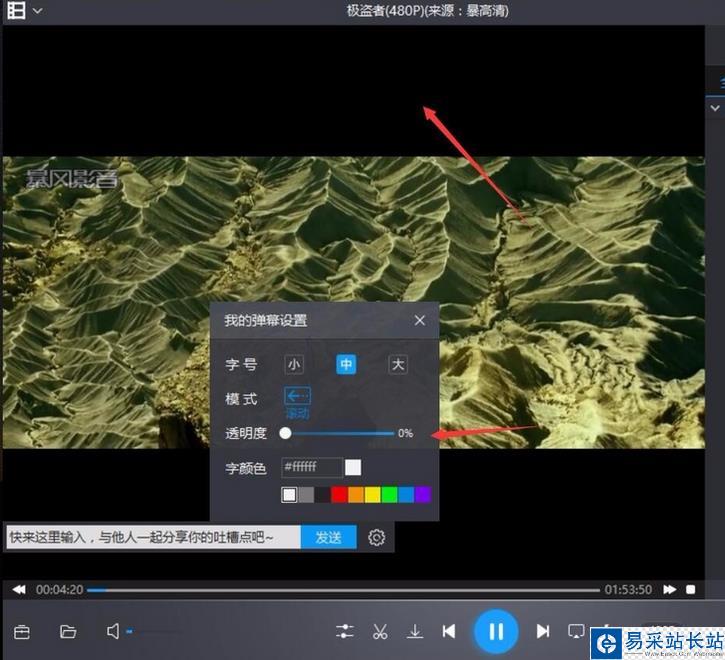Select medium font size 中

[346, 364]
